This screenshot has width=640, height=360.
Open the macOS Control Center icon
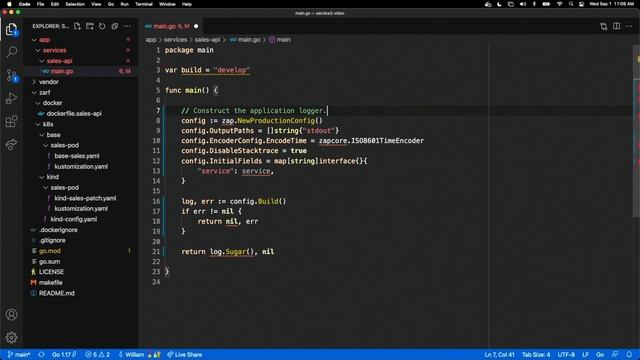pyautogui.click(x=582, y=4)
